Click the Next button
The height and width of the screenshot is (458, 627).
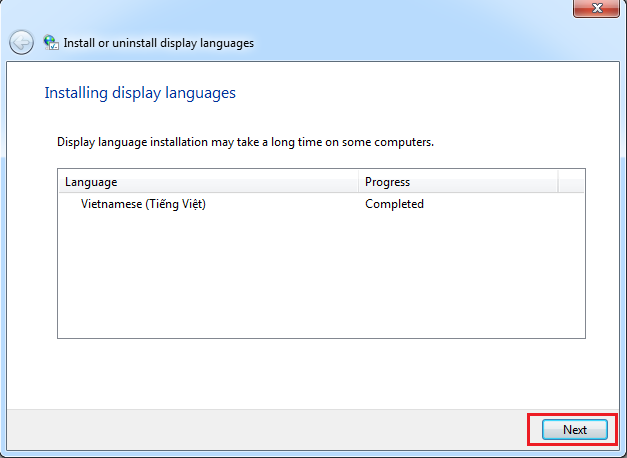tap(574, 429)
